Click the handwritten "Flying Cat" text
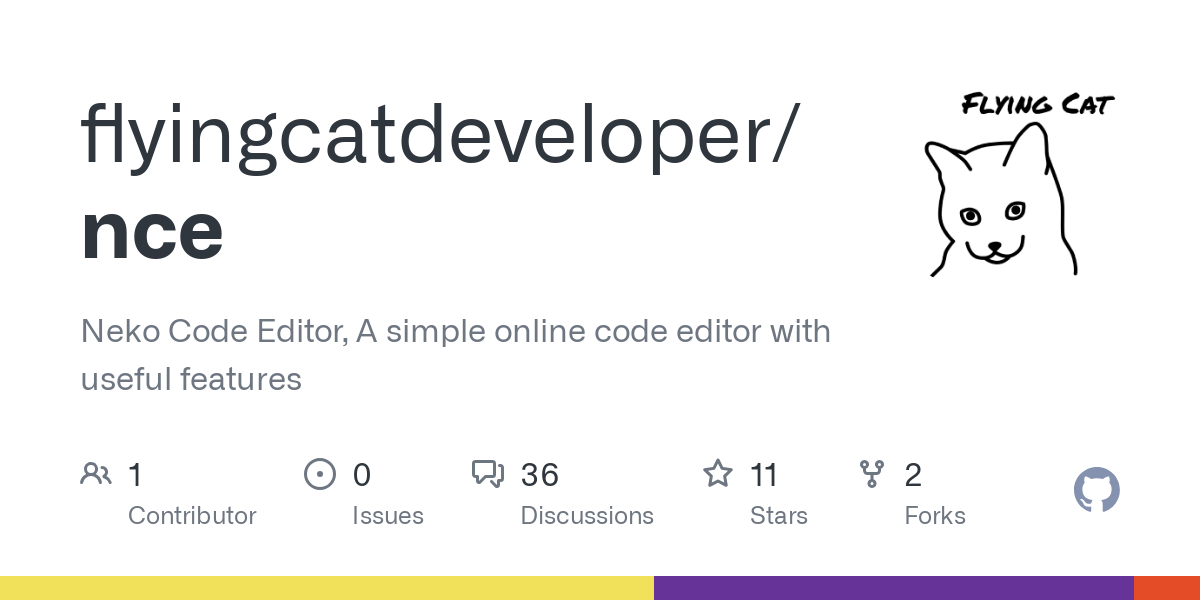 pos(1037,103)
